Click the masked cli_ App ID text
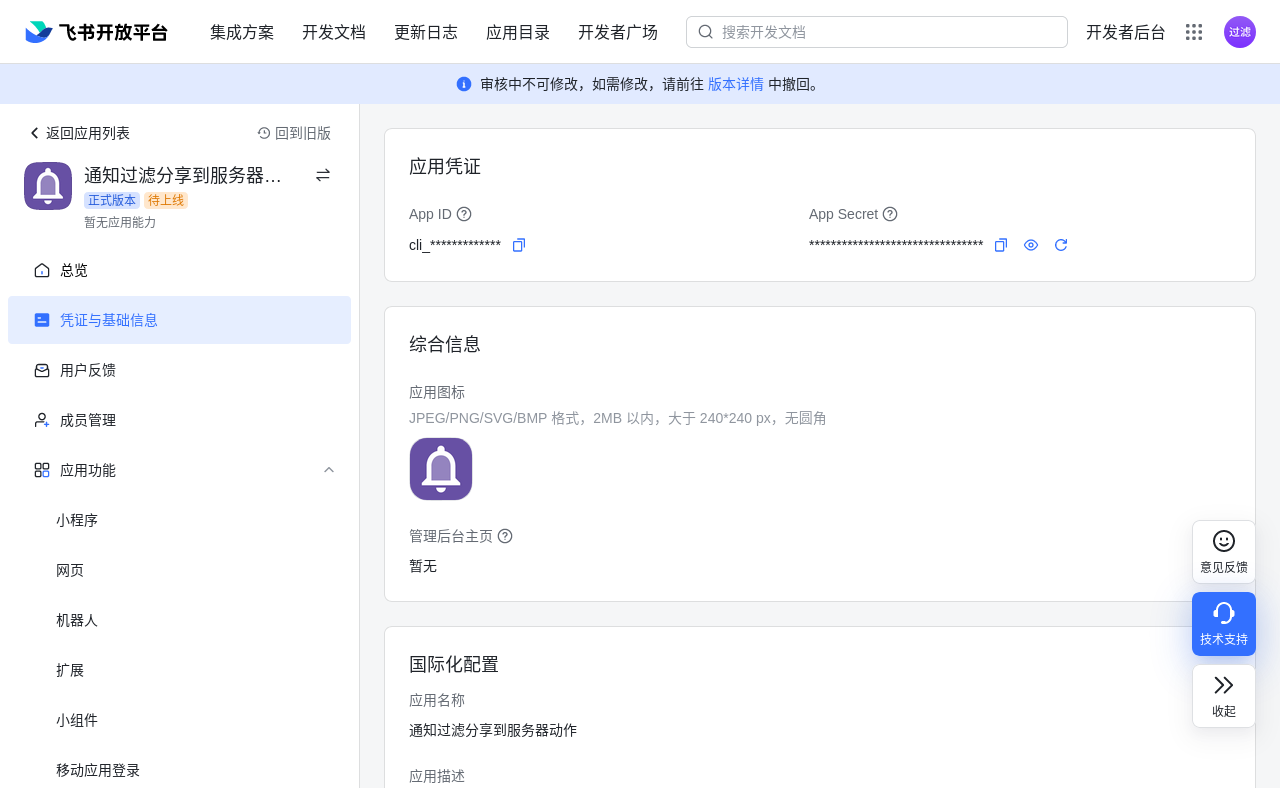1280x788 pixels. pos(455,245)
